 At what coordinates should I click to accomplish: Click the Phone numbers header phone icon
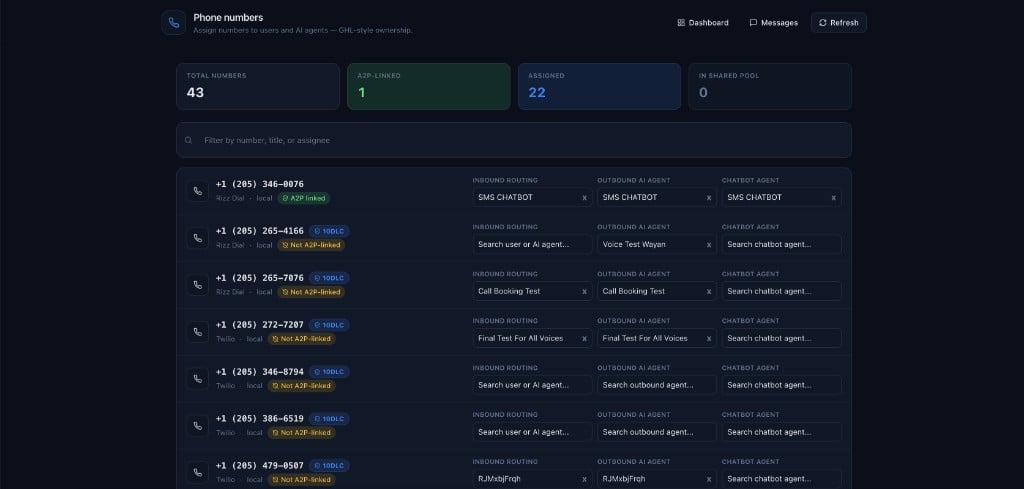click(174, 23)
